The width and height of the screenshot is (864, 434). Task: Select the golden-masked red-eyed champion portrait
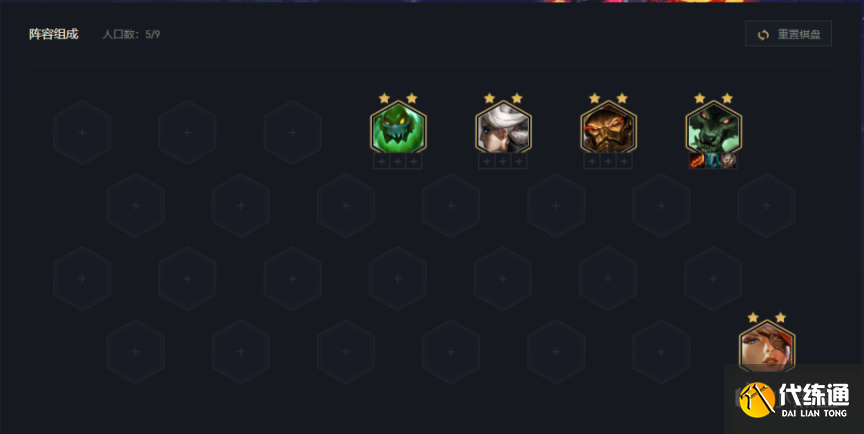pyautogui.click(x=608, y=127)
